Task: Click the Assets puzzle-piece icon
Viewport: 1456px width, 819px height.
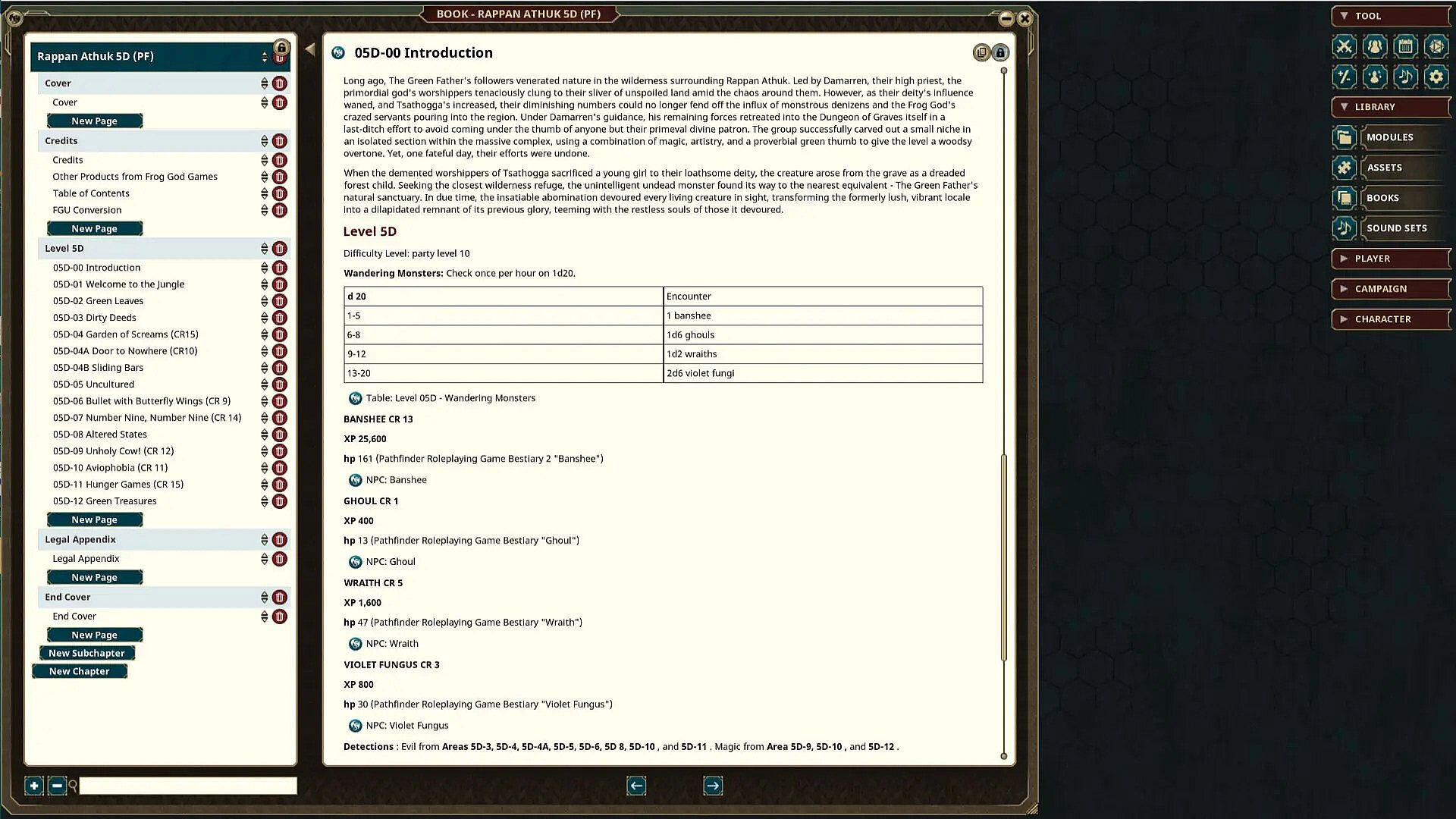Action: [1344, 168]
